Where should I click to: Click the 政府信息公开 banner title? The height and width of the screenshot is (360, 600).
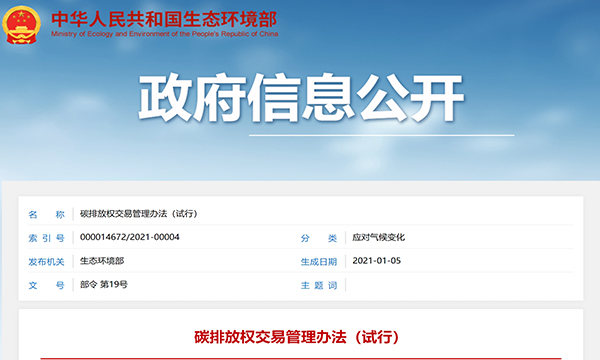(301, 98)
